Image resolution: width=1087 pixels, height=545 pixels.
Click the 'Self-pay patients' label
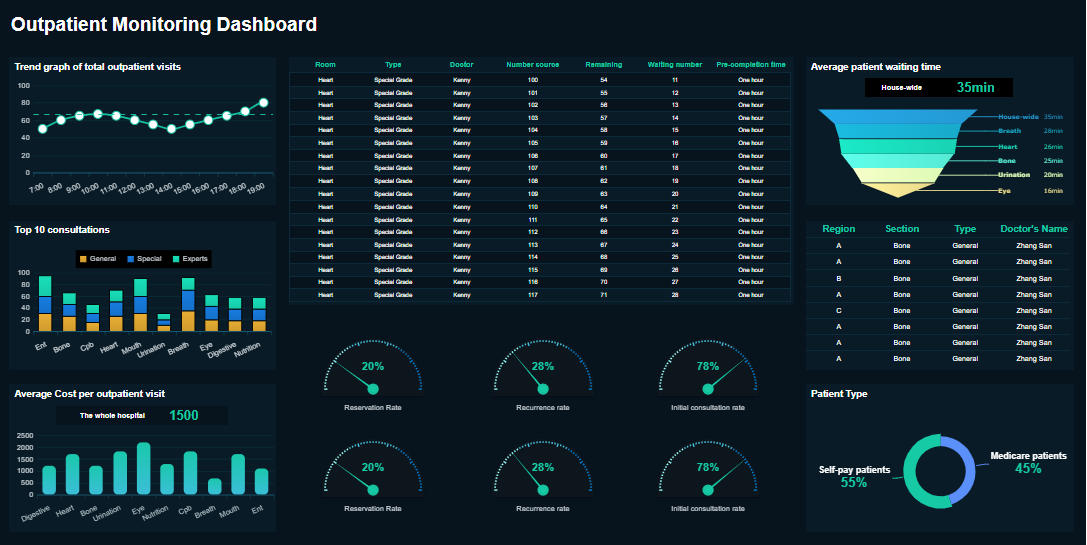(x=854, y=469)
